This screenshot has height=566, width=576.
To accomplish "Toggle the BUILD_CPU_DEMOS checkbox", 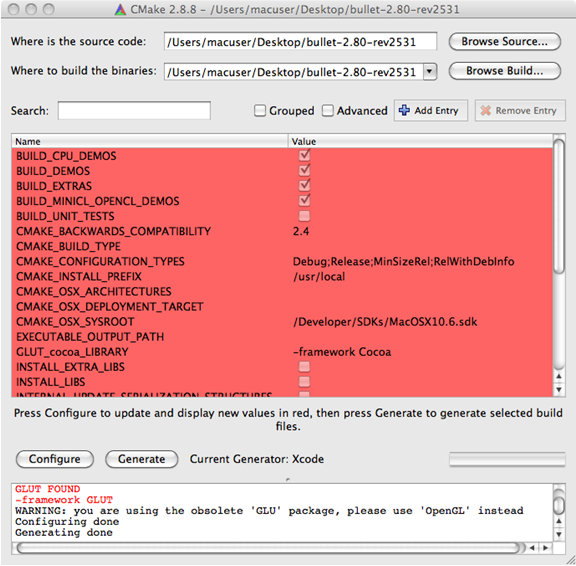I will 304,155.
